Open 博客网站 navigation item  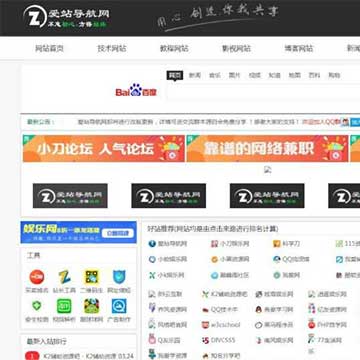point(299,48)
